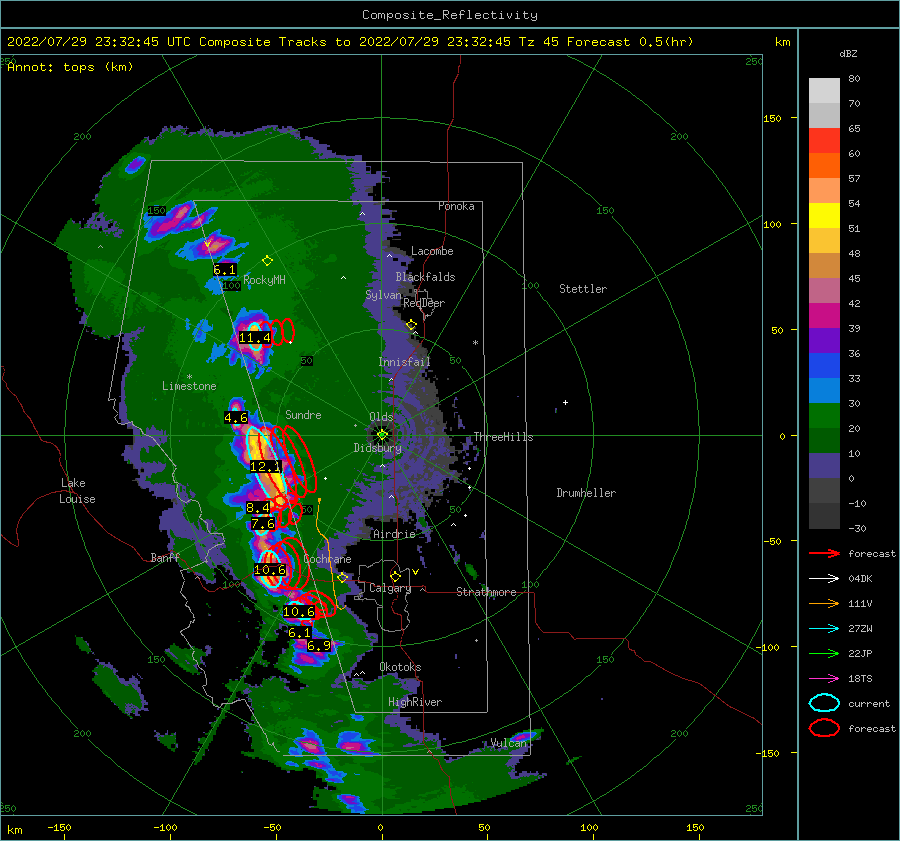Screen dimensions: 900x841
Task: Click the Innisfail town label
Action: click(x=404, y=362)
